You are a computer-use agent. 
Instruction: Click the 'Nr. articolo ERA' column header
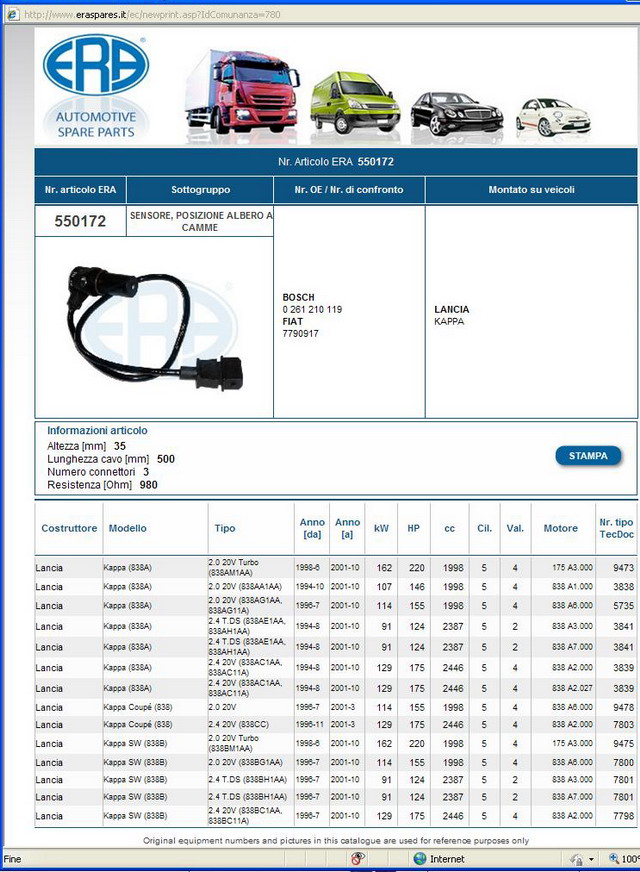[x=81, y=190]
